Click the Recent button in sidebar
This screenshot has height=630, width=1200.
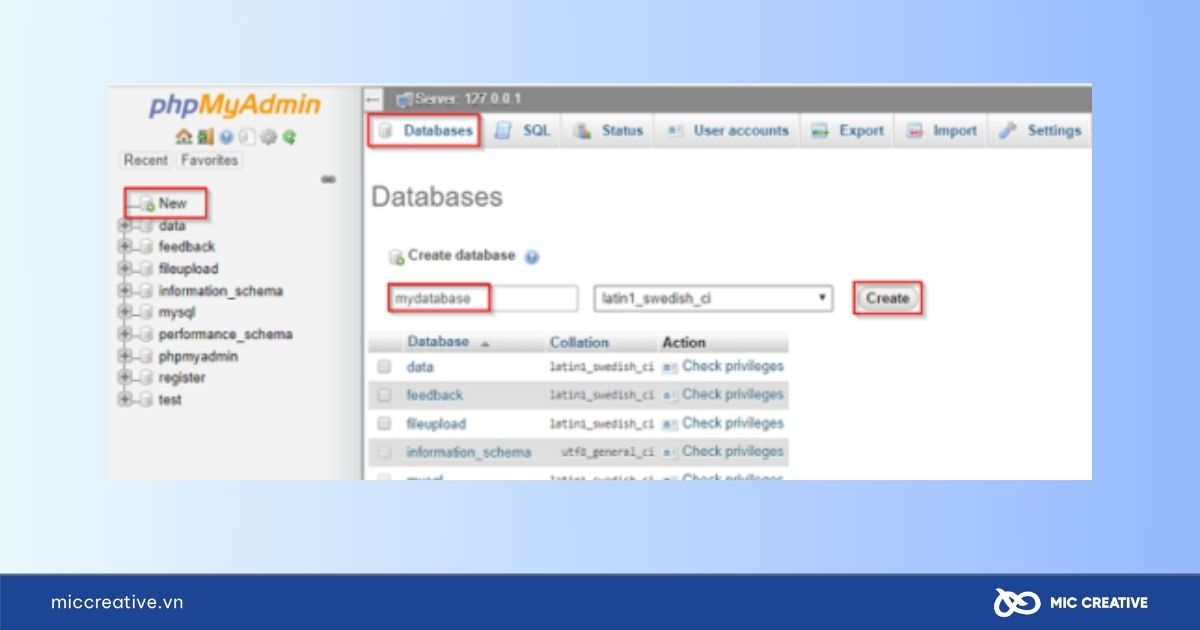coord(146,160)
